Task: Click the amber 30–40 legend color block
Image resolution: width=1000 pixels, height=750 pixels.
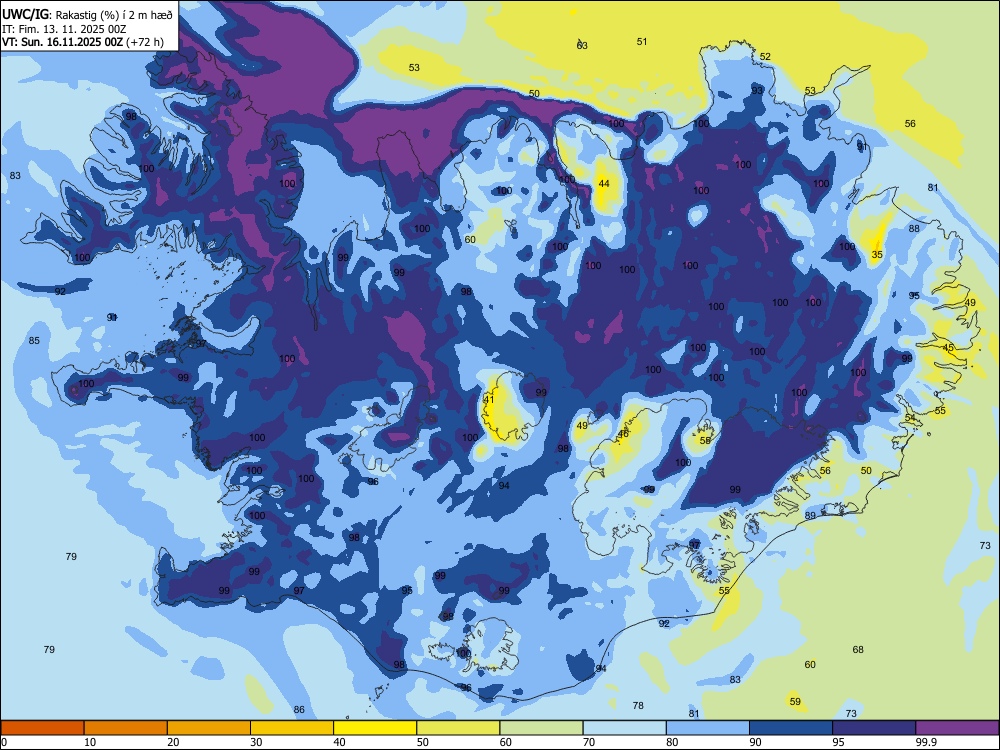Action: point(292,728)
